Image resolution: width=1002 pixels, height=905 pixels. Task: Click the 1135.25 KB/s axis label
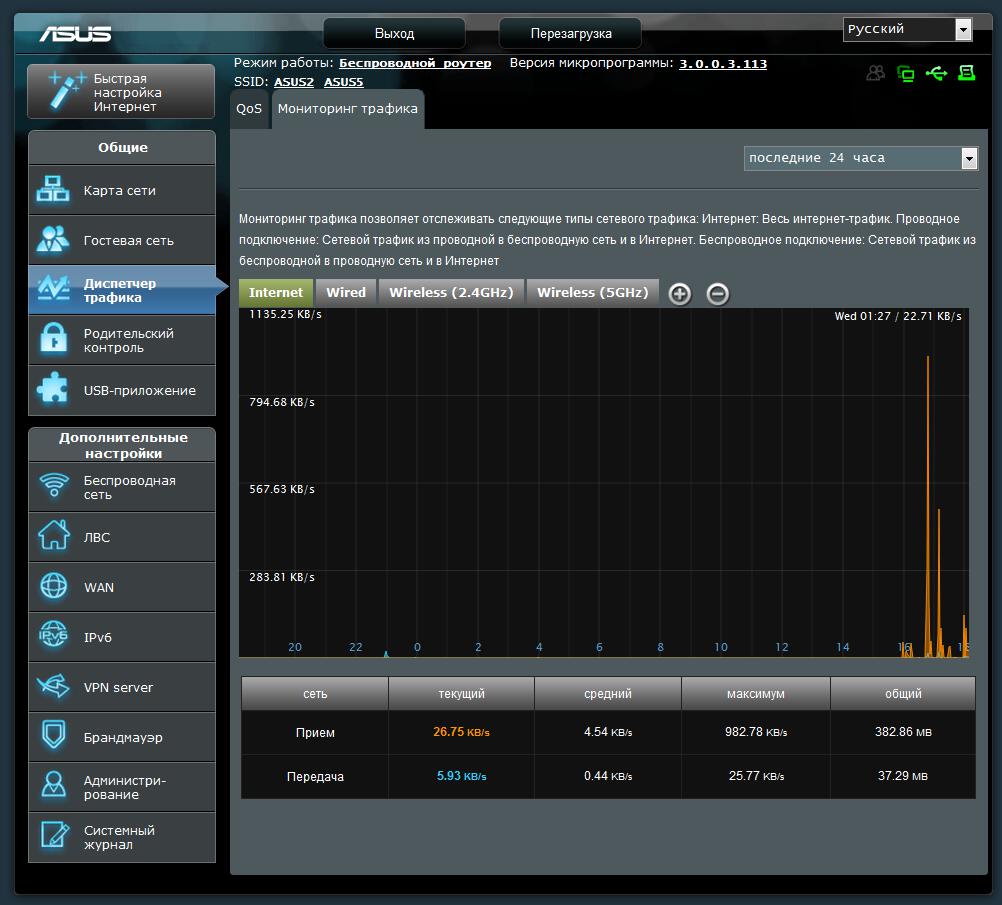[x=285, y=314]
